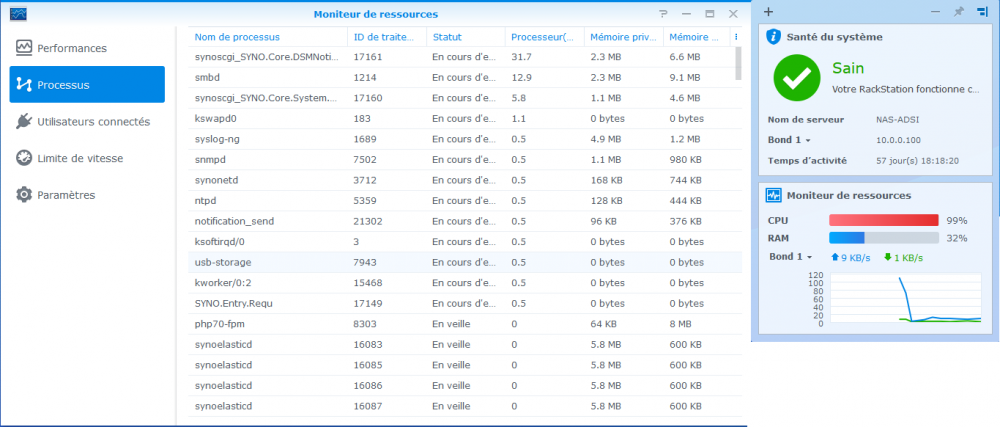Click the plug icon for Utilisateurs connectés
Viewport: 1000px width, 427px height.
coord(24,121)
